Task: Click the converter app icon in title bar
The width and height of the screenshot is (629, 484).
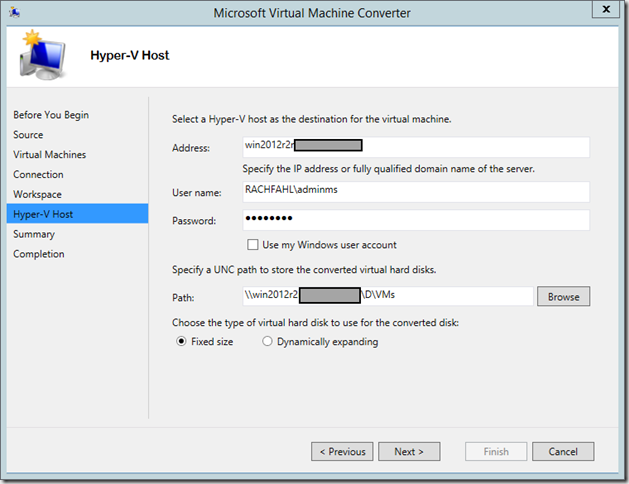Action: point(14,13)
